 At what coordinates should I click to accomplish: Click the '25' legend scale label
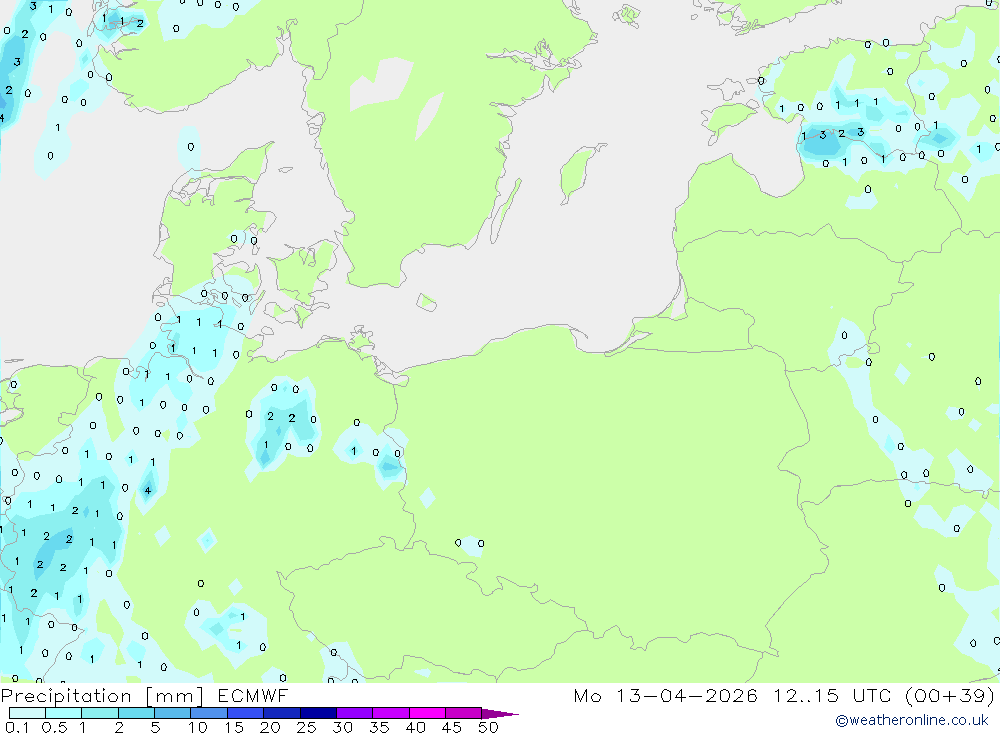click(x=307, y=727)
